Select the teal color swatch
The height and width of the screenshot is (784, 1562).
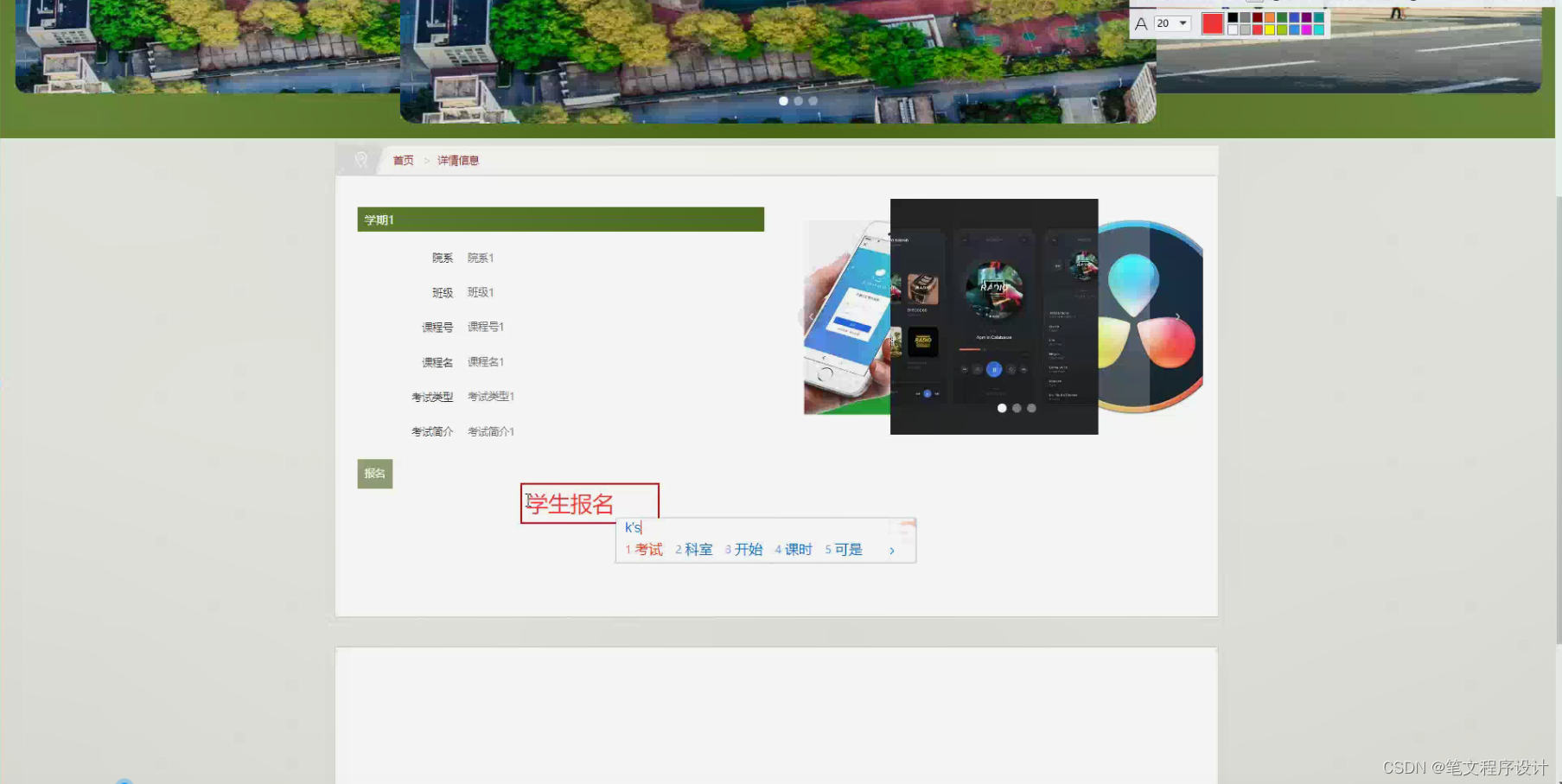[x=1318, y=17]
